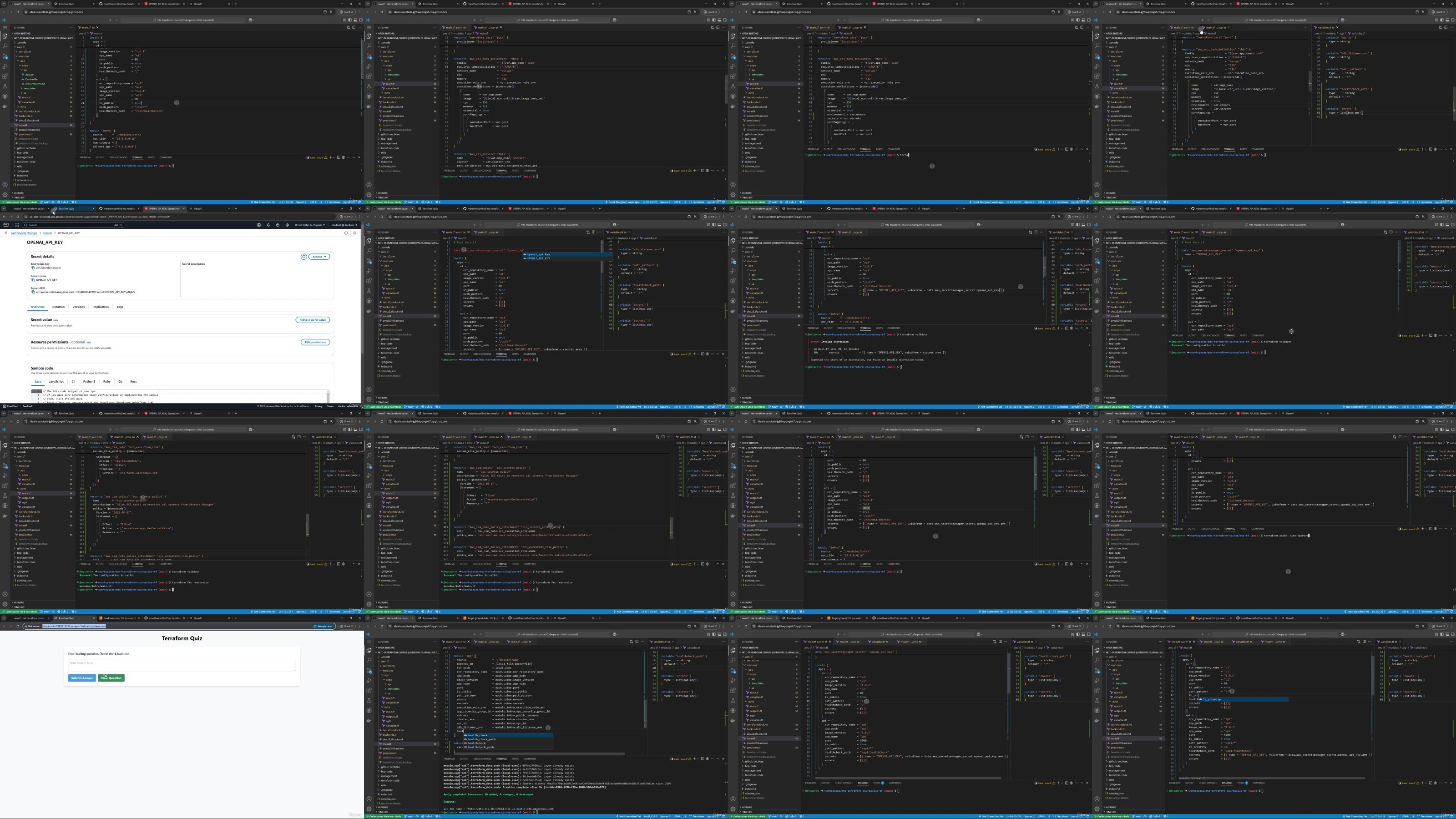Viewport: 1456px width, 819px height.
Task: Maximize terminal panel chevron in top-left VS Code frame
Action: (354, 158)
